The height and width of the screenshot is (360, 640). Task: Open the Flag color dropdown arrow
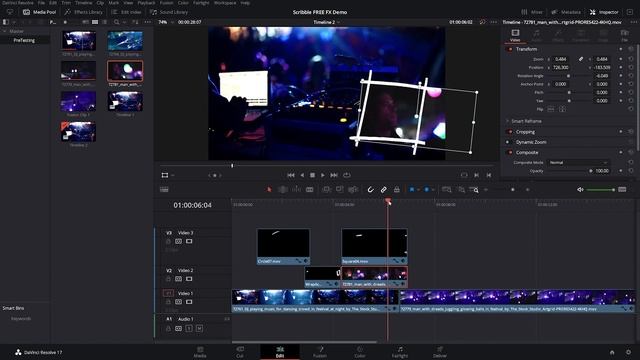click(x=418, y=189)
